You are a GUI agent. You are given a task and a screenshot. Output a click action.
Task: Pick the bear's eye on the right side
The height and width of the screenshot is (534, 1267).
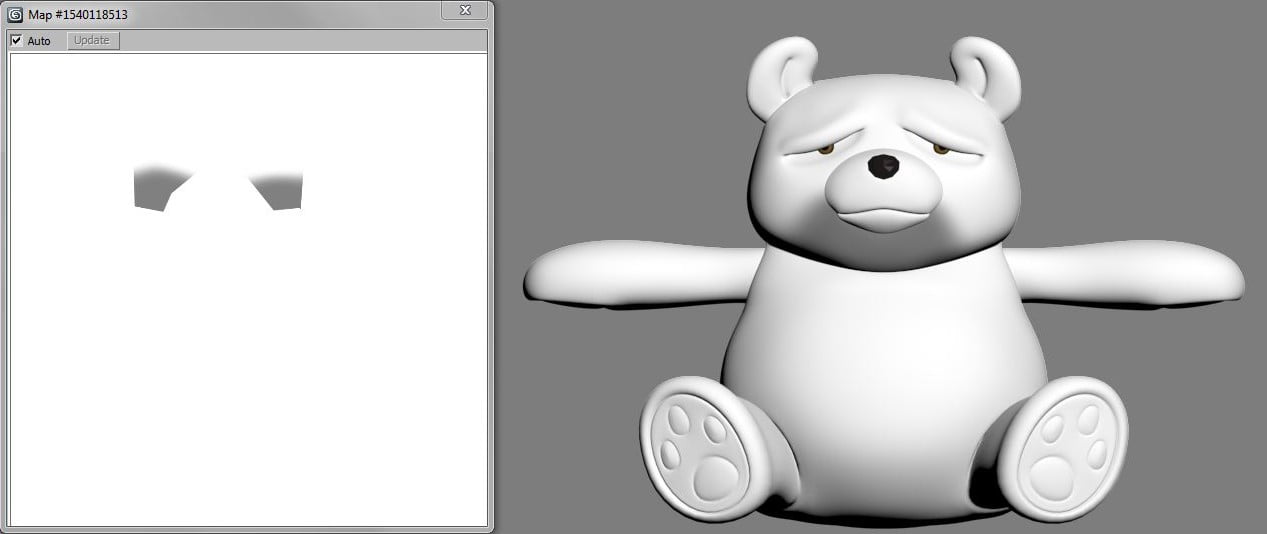(940, 149)
